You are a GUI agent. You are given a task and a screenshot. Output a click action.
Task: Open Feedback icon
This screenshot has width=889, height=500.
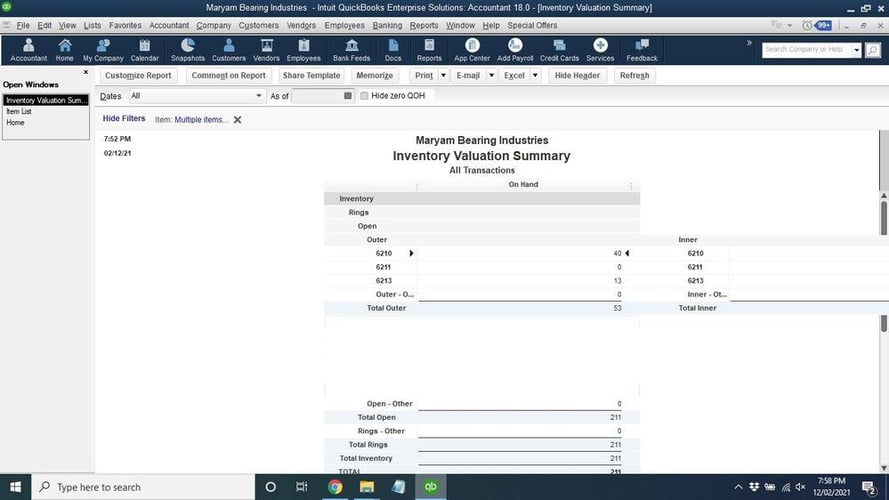(642, 50)
